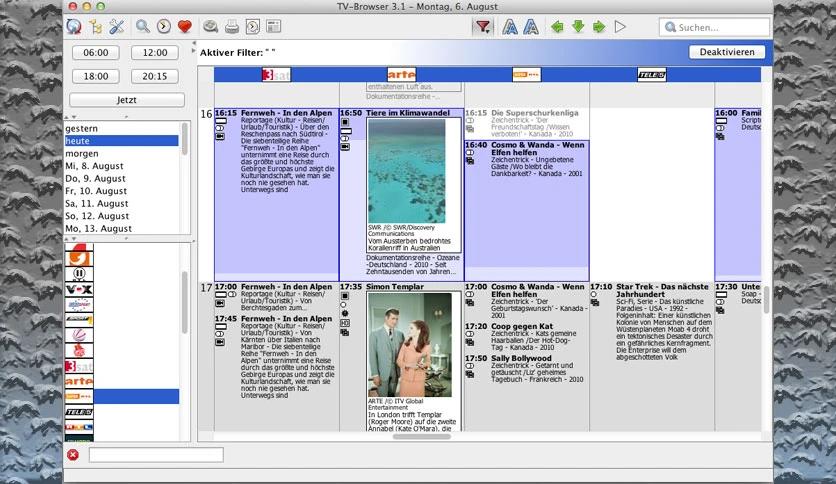
Task: Open 16:40 Cosmo & Wanda program
Action: [x=527, y=211]
